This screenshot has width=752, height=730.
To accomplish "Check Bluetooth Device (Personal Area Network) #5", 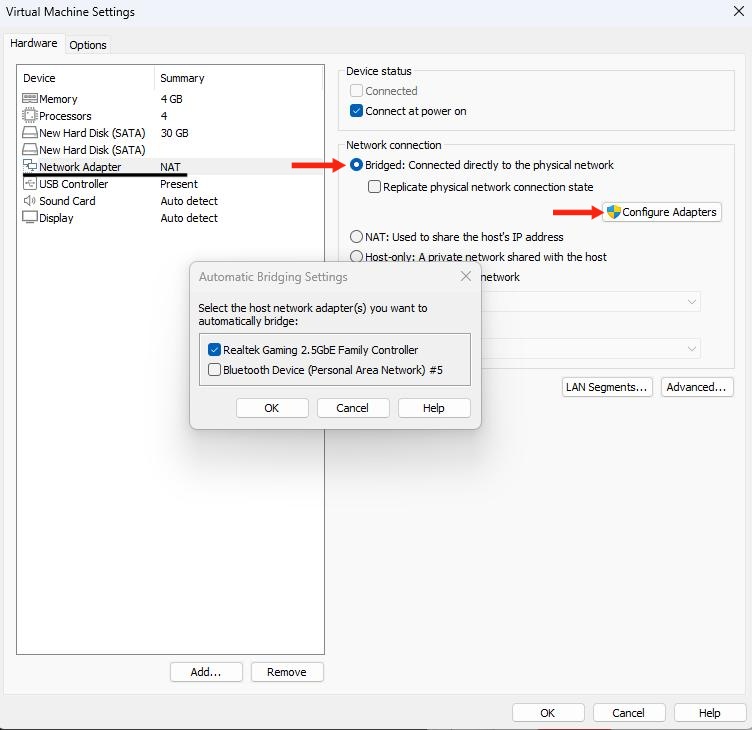I will (x=215, y=370).
